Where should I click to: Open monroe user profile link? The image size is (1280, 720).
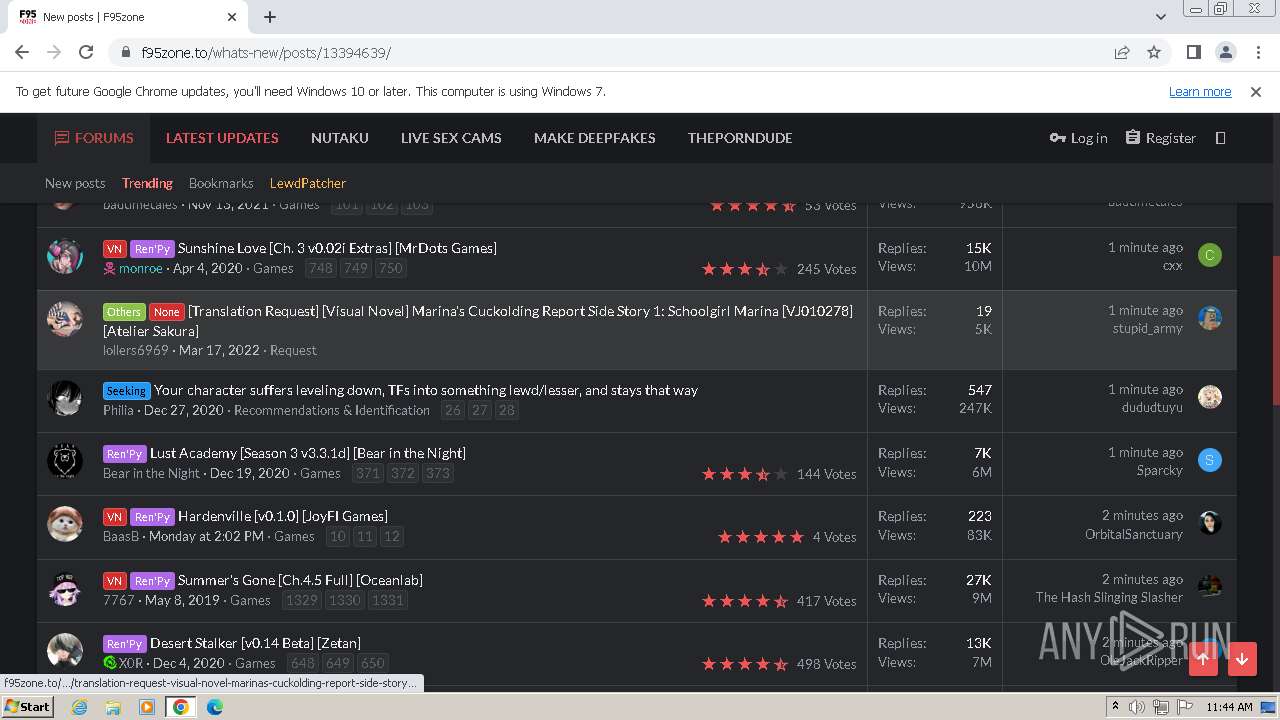(x=141, y=268)
